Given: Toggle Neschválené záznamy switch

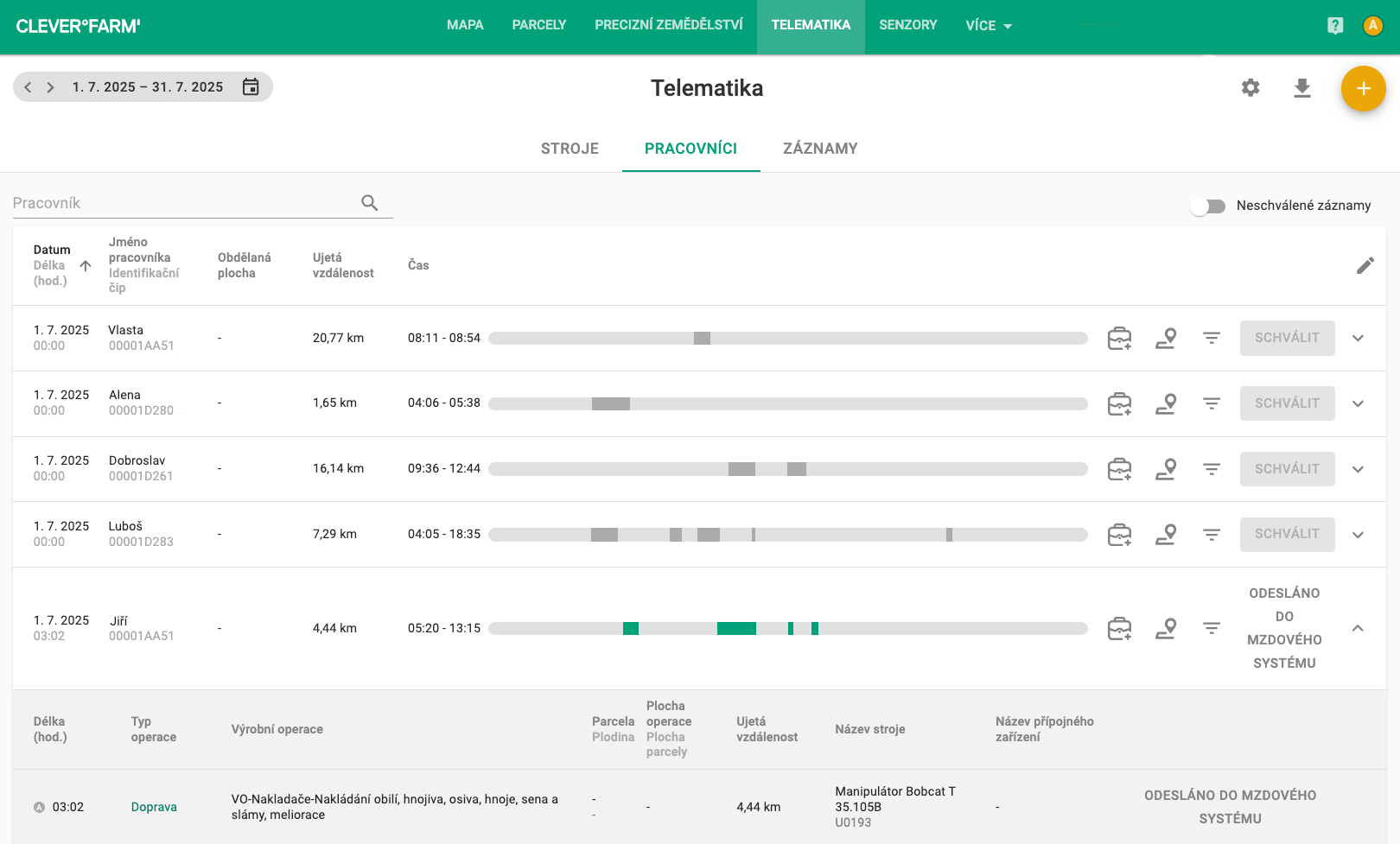Looking at the screenshot, I should [1208, 206].
